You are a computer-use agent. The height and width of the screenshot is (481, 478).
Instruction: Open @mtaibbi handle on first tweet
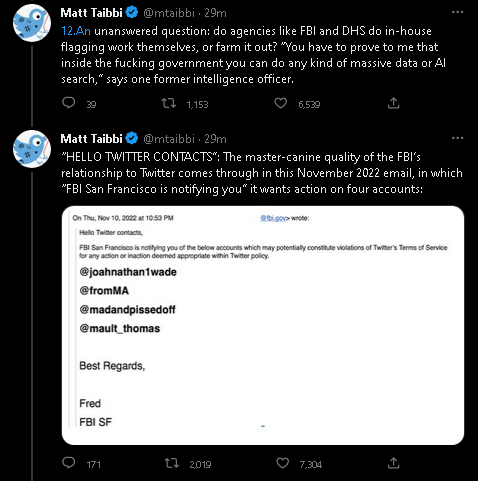169,13
